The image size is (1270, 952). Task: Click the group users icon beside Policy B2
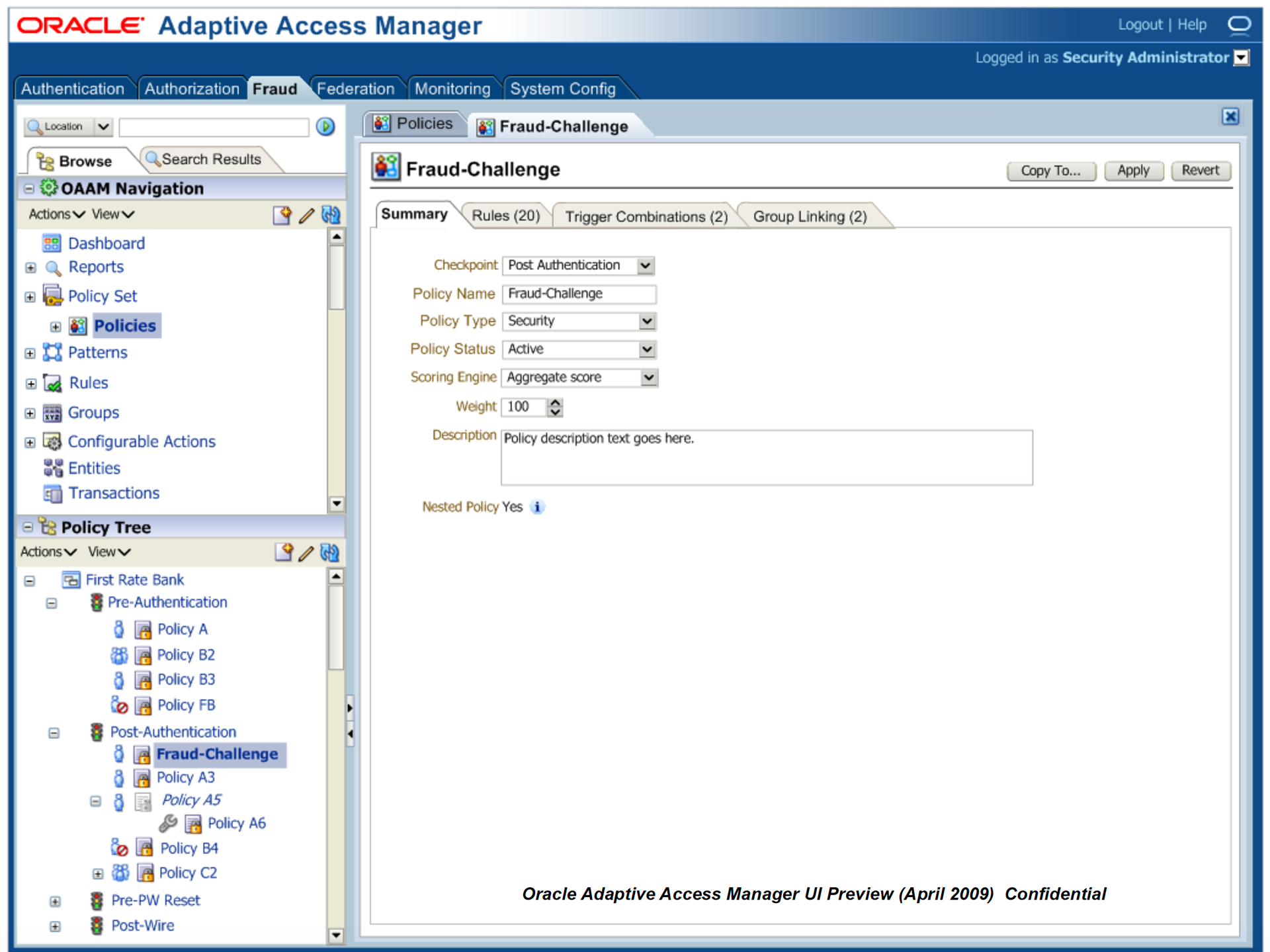pos(119,655)
